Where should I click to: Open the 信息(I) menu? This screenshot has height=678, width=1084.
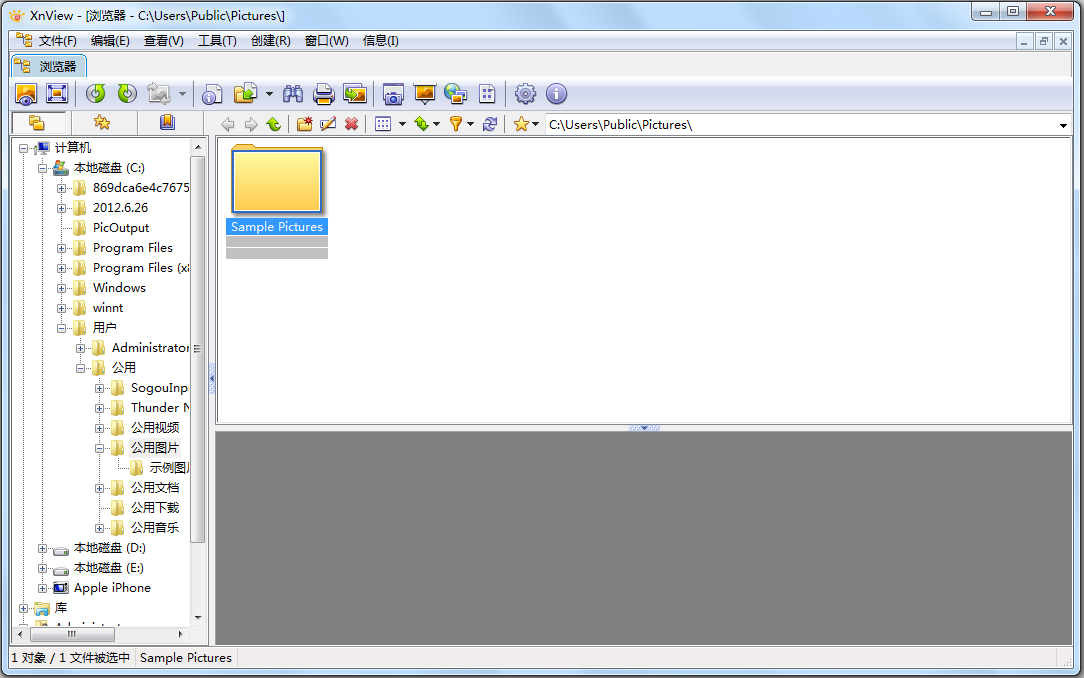[x=381, y=41]
